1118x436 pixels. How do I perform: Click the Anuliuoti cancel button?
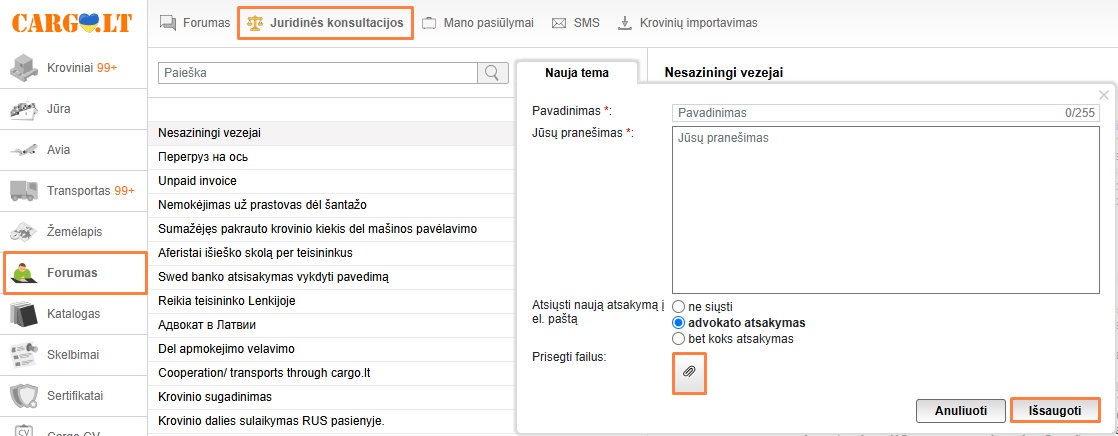click(961, 410)
